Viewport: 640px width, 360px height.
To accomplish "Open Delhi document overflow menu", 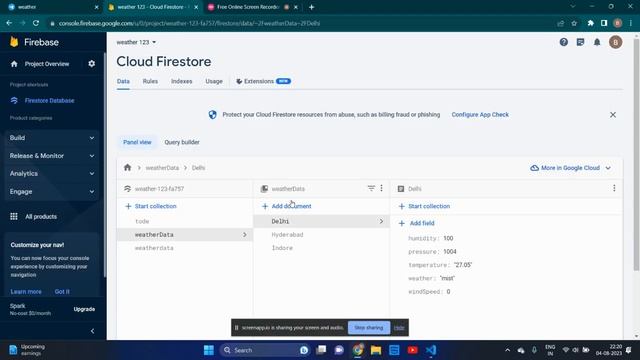I will (x=614, y=188).
